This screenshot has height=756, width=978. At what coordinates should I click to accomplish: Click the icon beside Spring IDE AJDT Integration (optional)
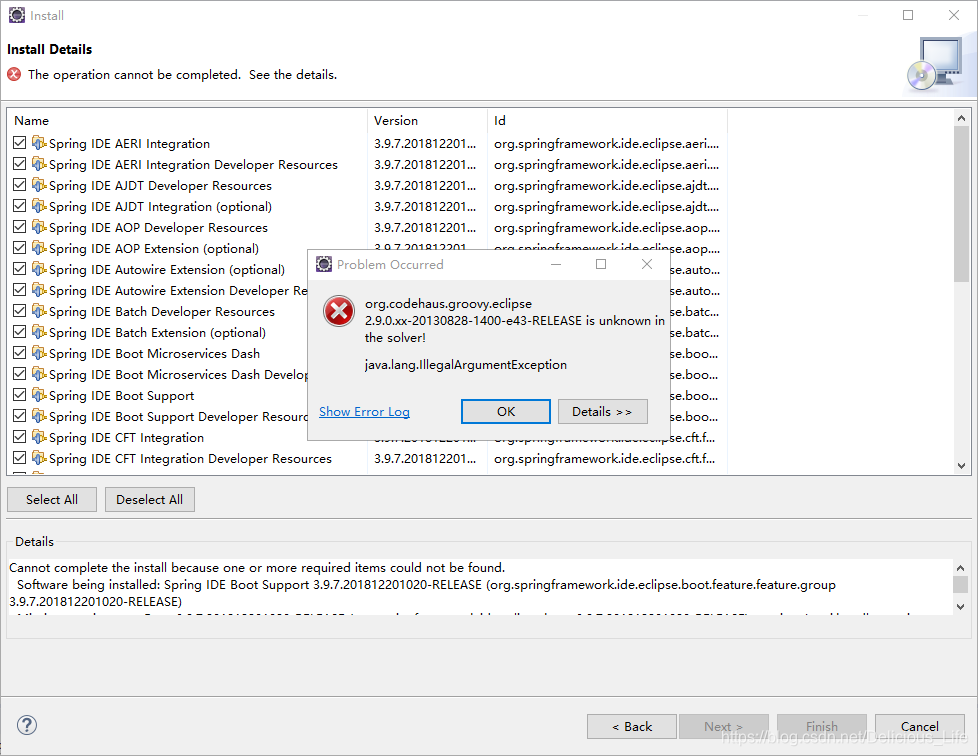[x=39, y=206]
